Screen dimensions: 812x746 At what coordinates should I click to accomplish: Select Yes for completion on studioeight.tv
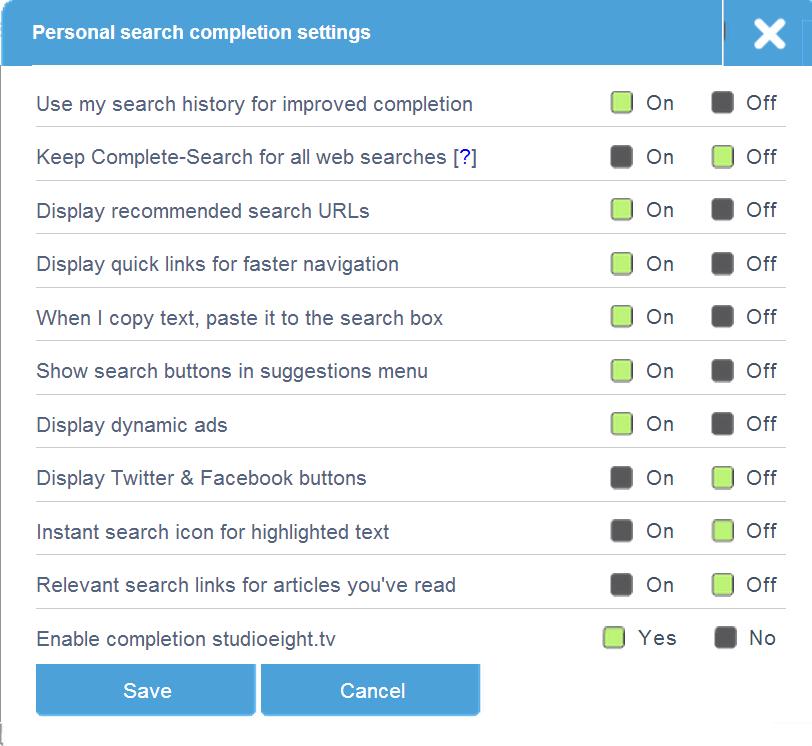click(614, 638)
